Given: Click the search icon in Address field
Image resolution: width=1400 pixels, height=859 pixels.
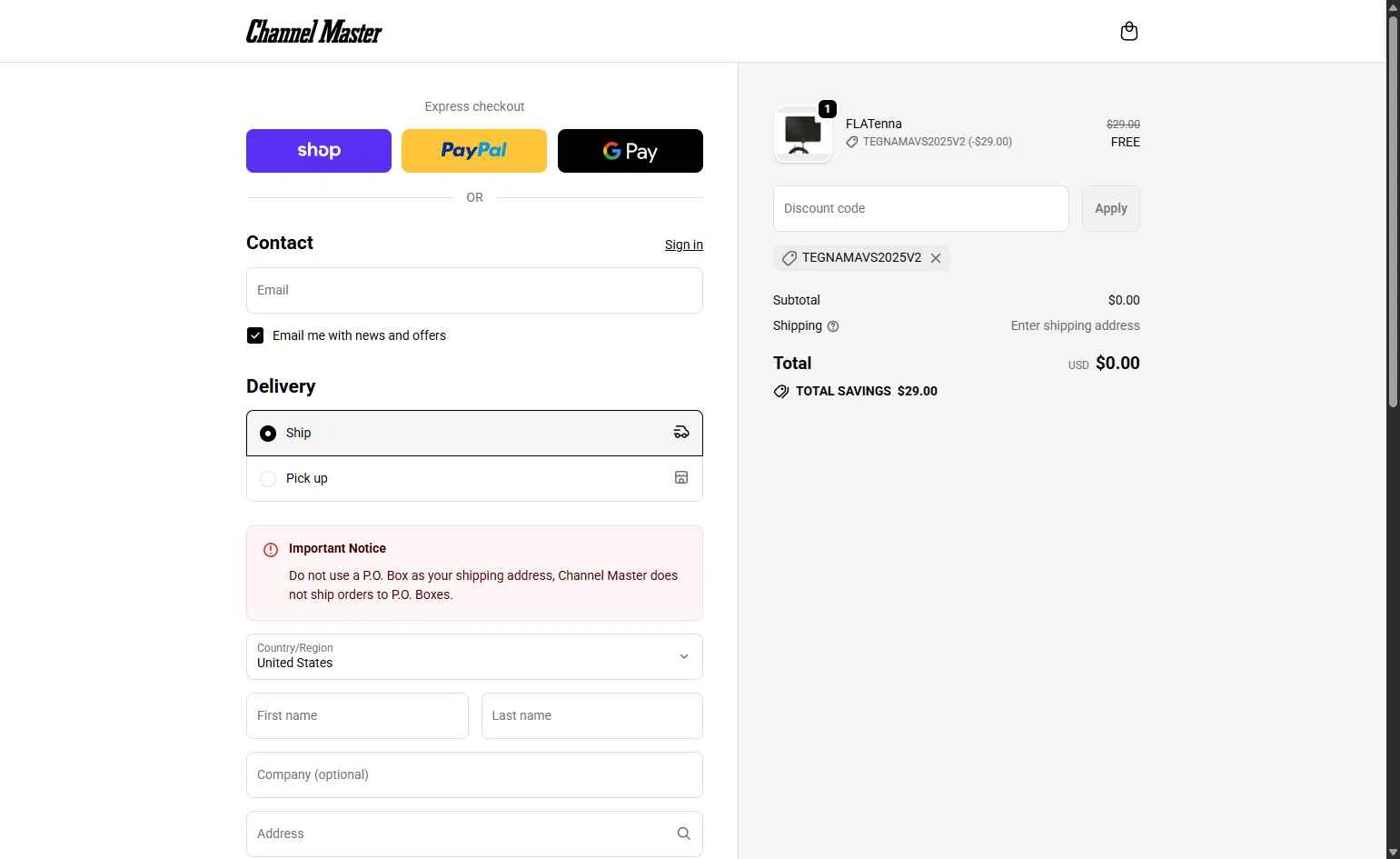Looking at the screenshot, I should click(x=684, y=834).
